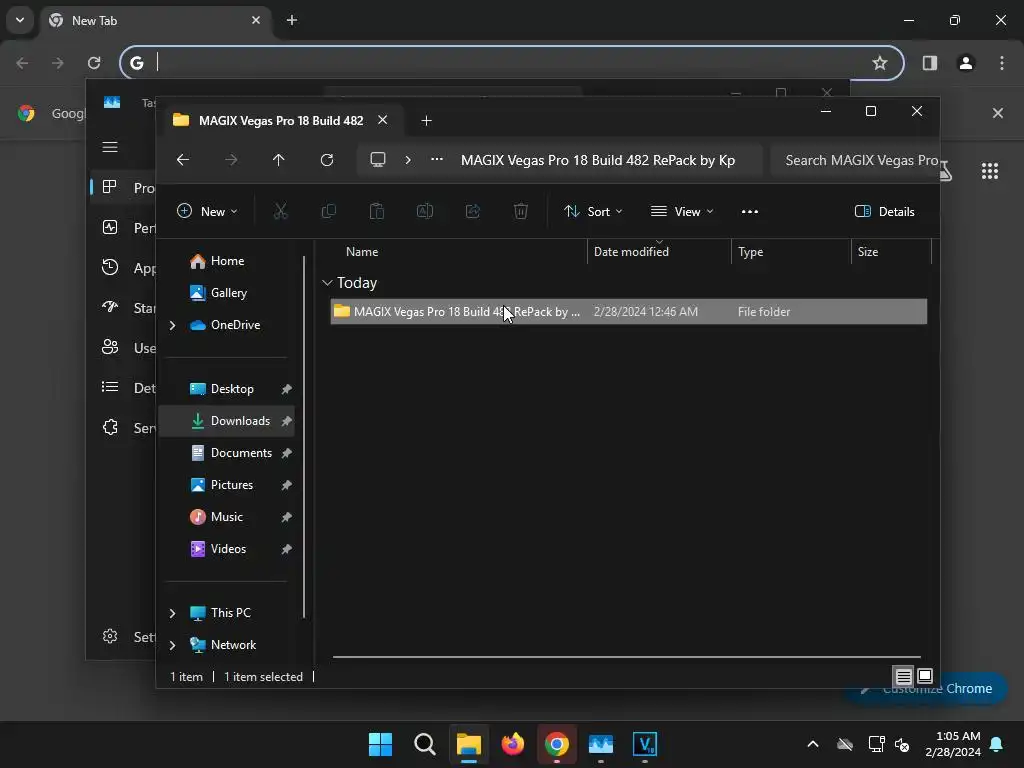
Task: Close the MAGIX Vegas Pro Explorer tab
Action: tap(383, 120)
